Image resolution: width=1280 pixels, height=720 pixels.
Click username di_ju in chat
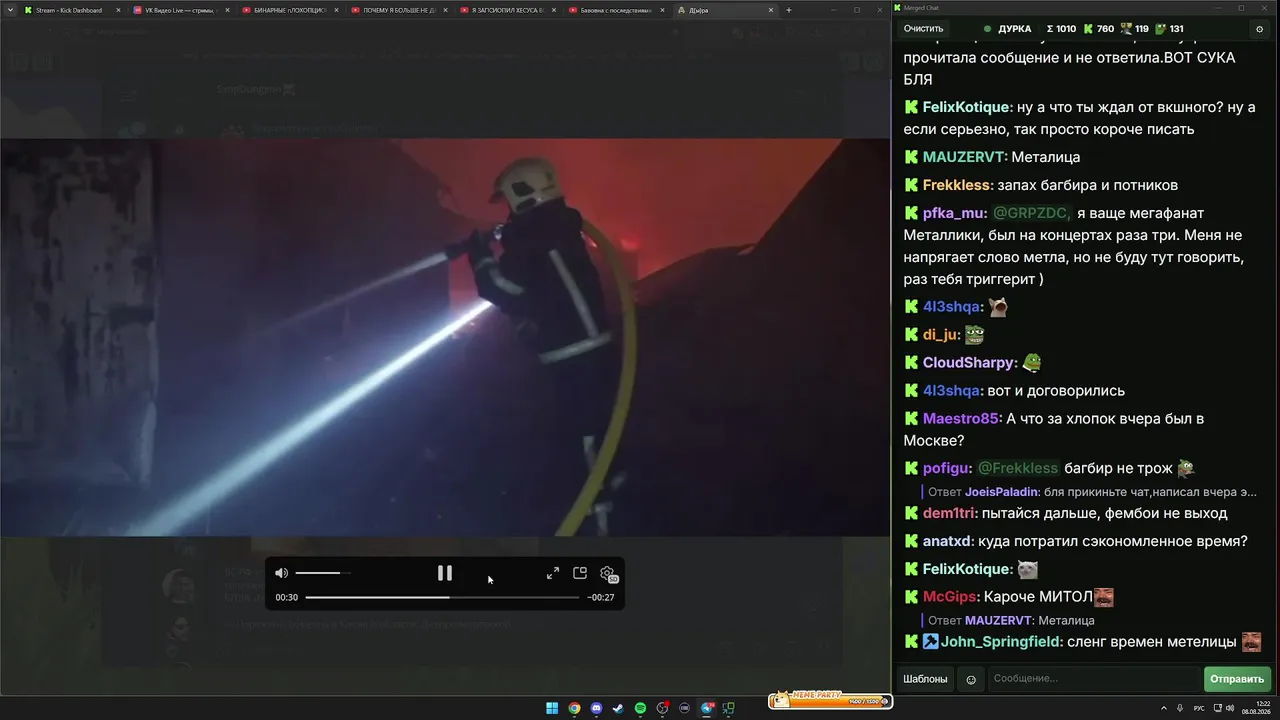click(x=940, y=335)
